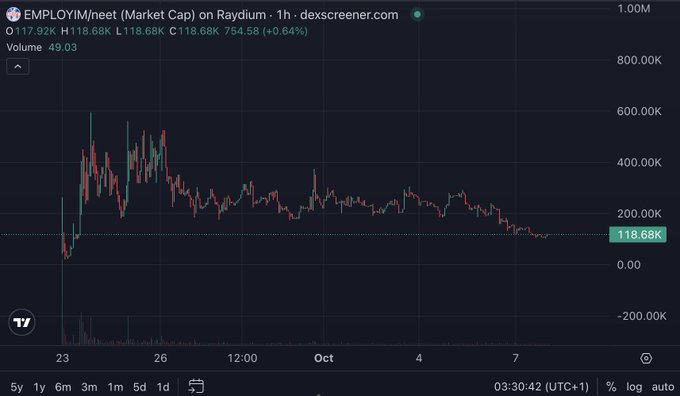Click the 1.00M price axis label
The height and width of the screenshot is (396, 680).
(634, 9)
